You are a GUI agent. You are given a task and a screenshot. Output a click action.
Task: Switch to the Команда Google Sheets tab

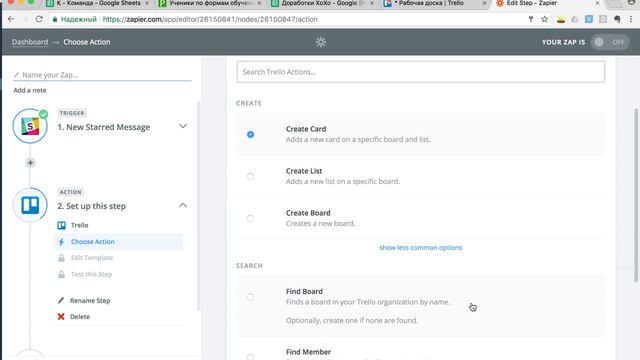point(98,3)
